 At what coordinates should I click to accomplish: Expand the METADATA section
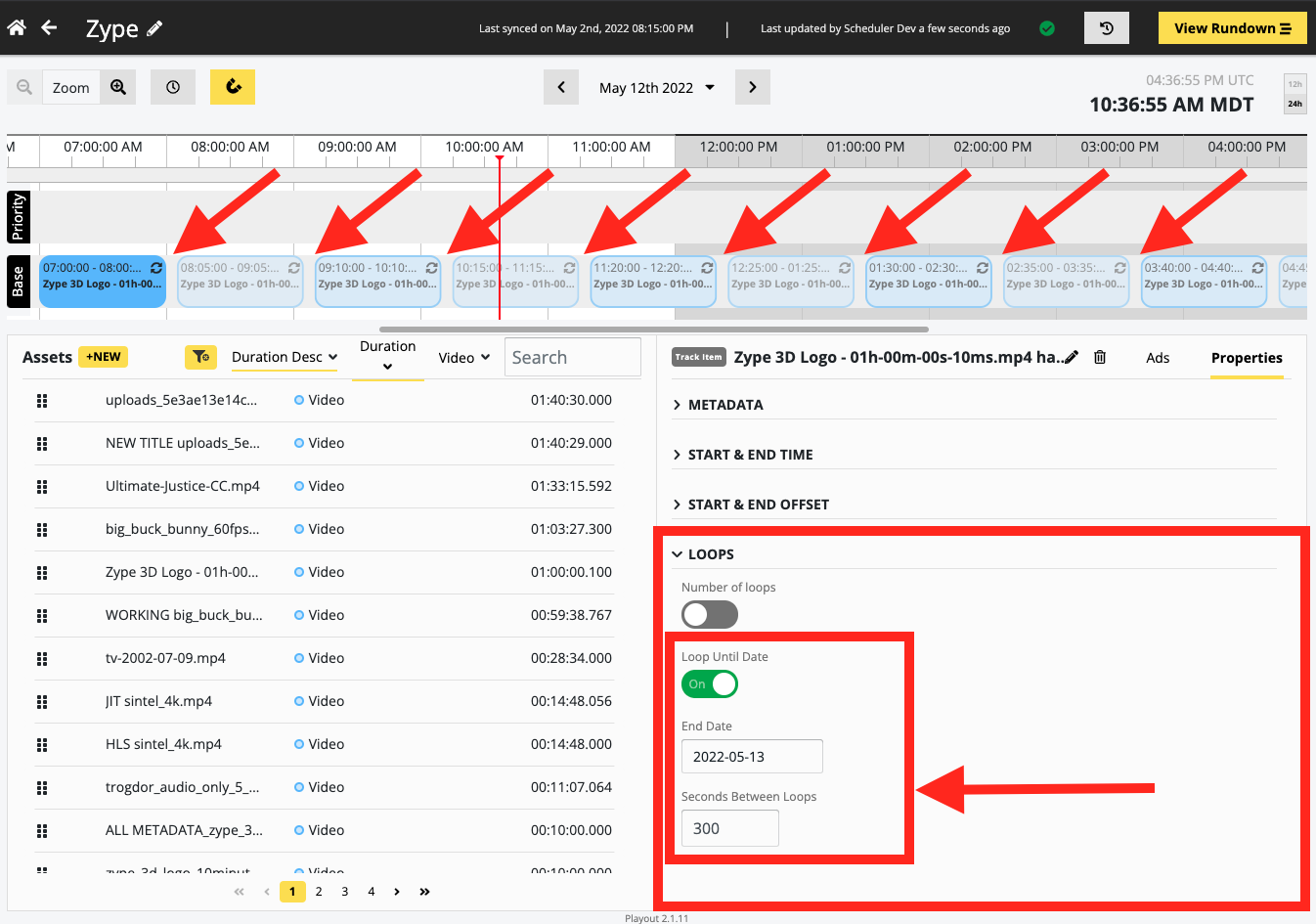coord(725,404)
